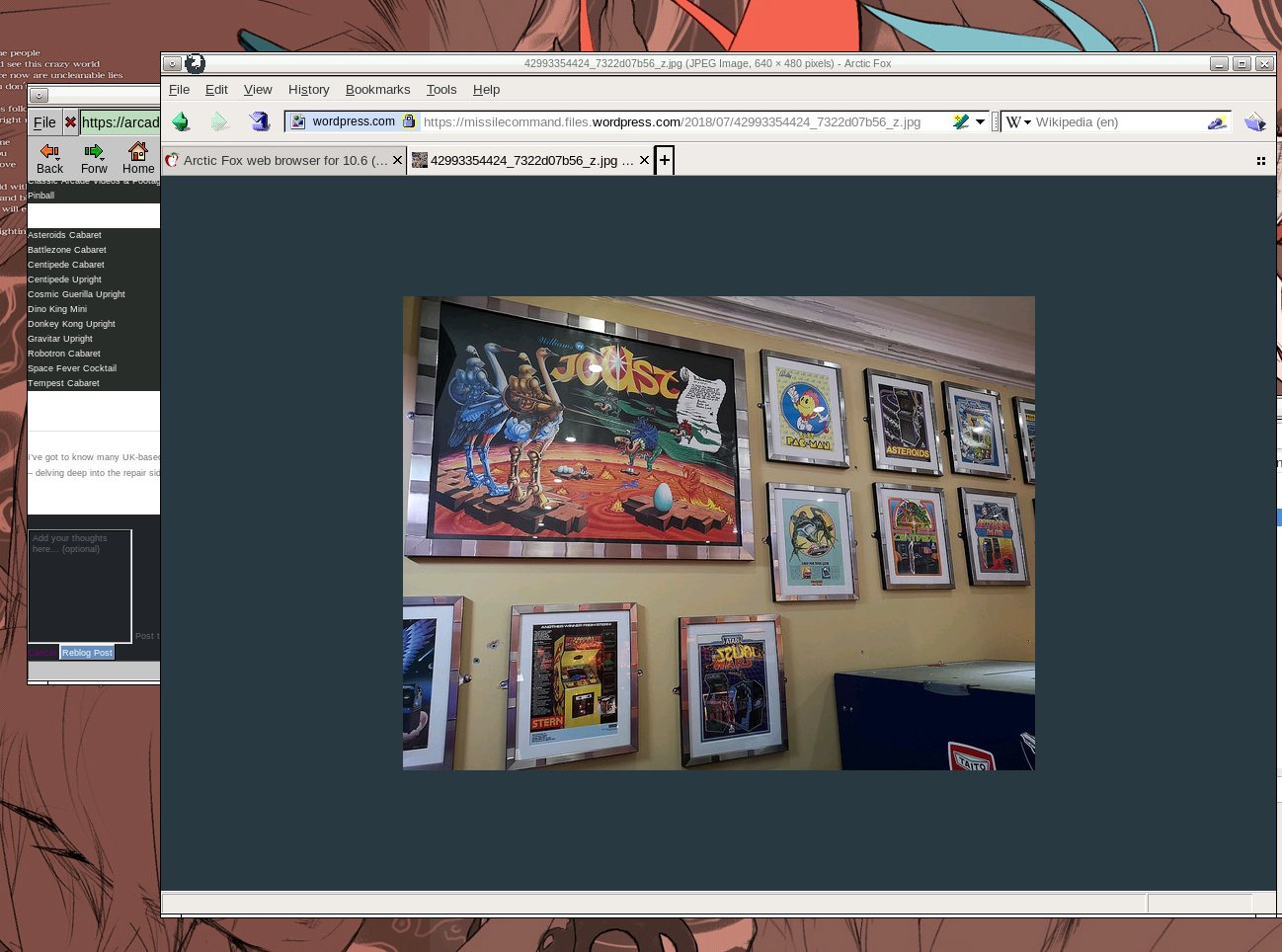The width and height of the screenshot is (1282, 952).
Task: Open the History menu
Action: tap(308, 89)
